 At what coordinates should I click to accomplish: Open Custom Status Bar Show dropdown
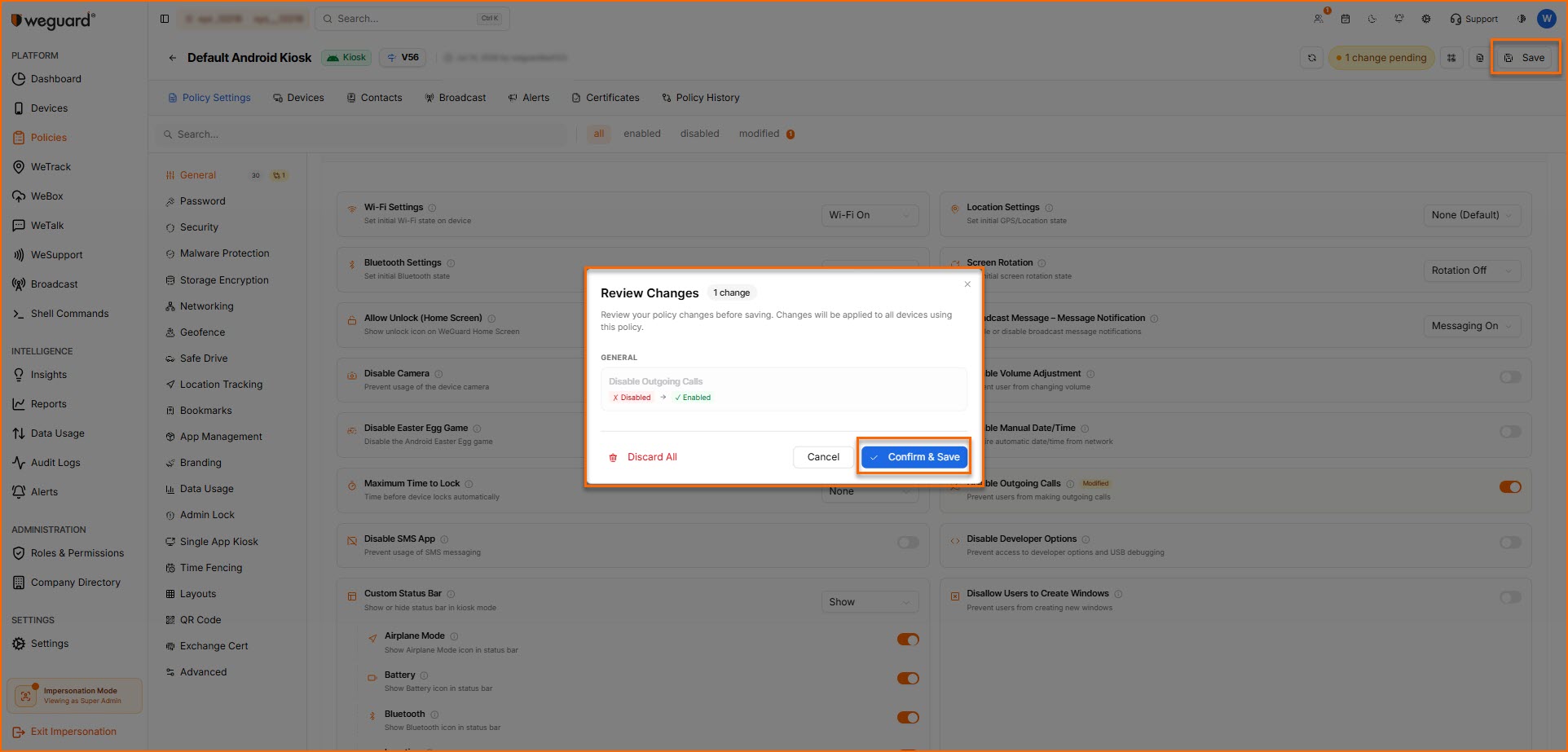click(870, 602)
